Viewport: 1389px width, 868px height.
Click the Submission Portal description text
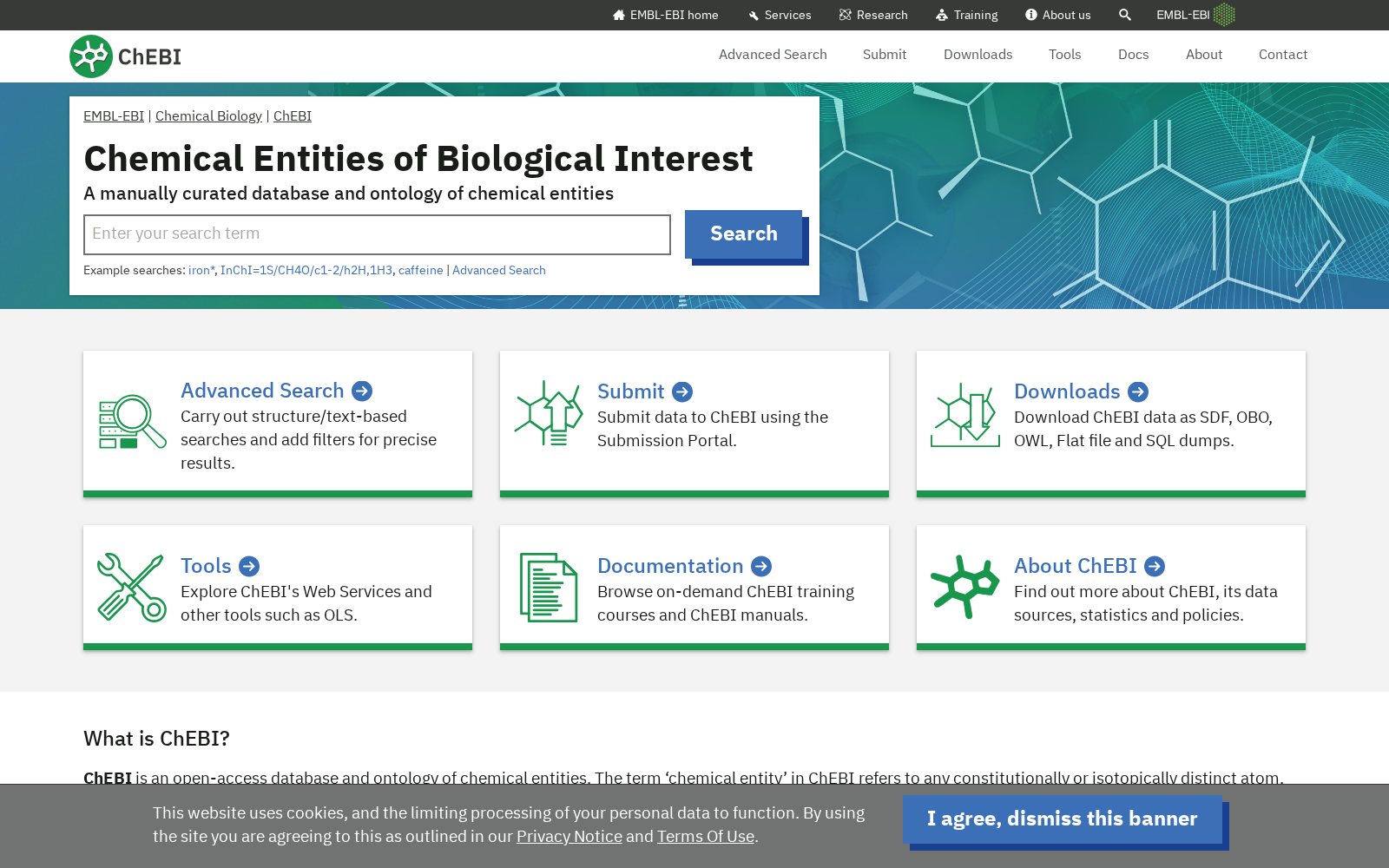[x=713, y=429]
